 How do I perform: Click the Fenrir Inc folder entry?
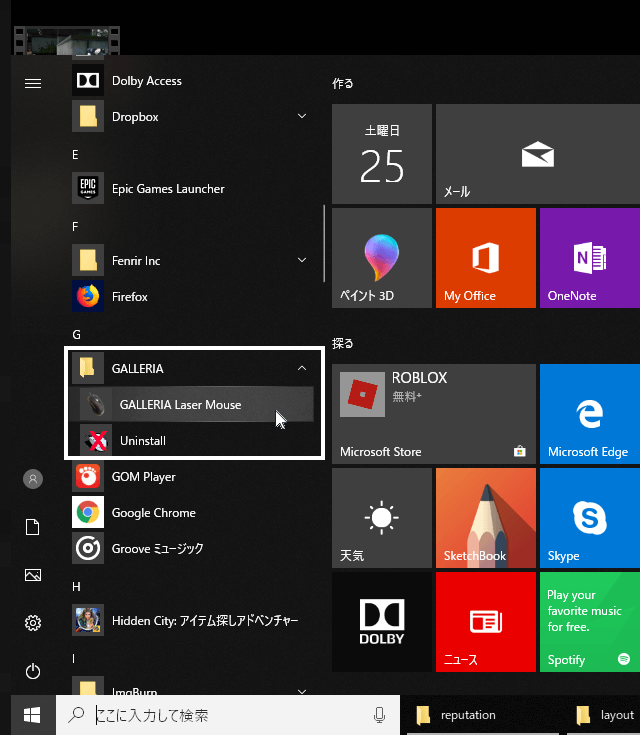[x=192, y=260]
